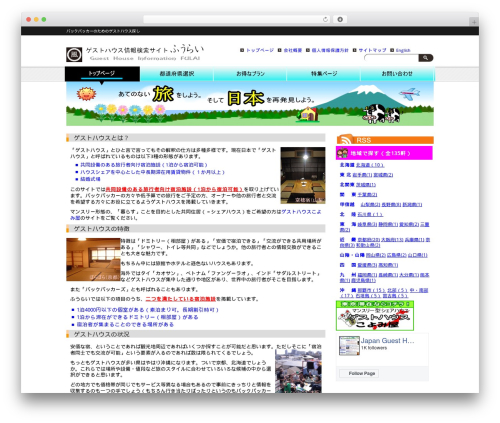
Task: Click the Japanese-style room photo
Action: pyautogui.click(x=93, y=259)
